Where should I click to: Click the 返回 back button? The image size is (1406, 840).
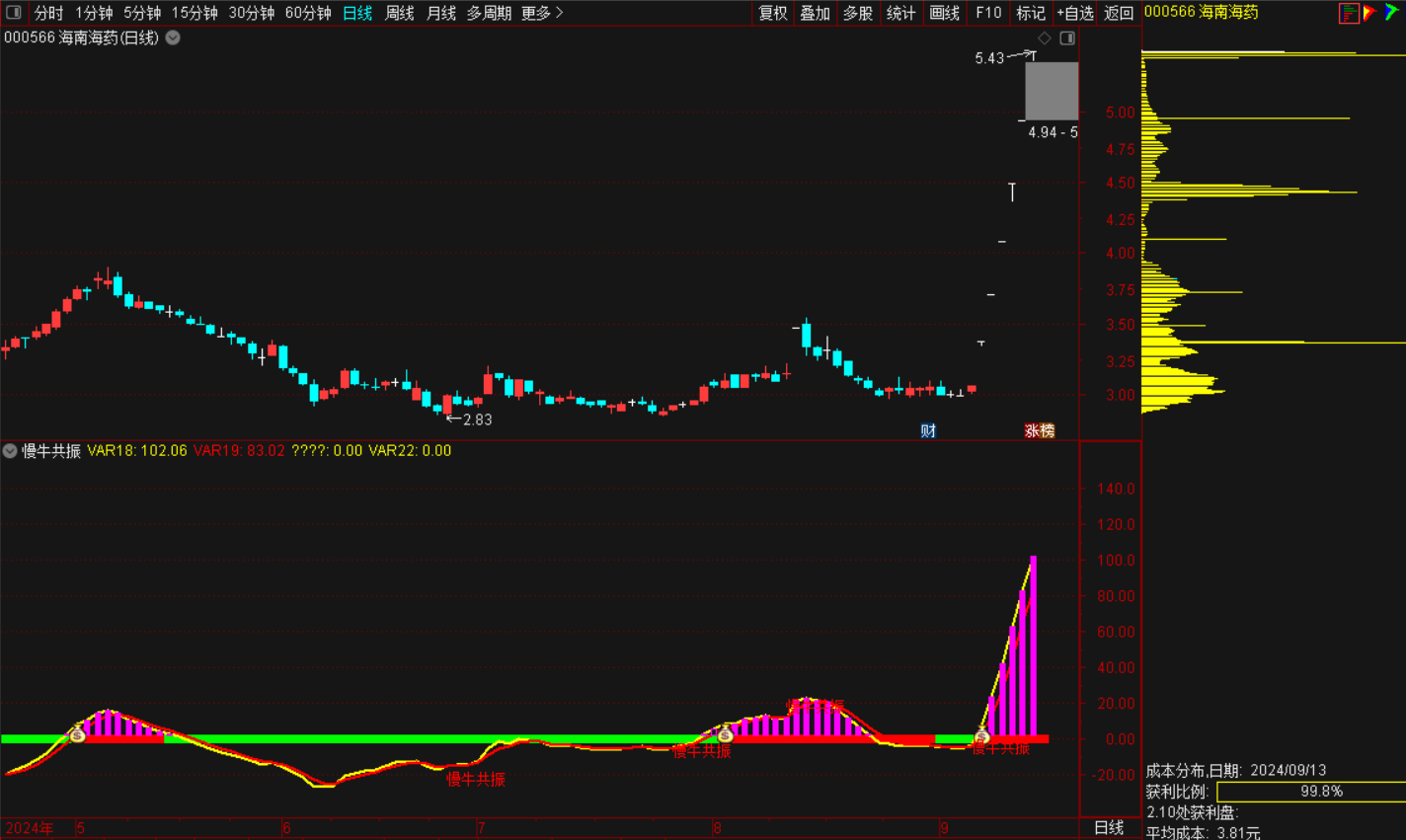(1119, 13)
